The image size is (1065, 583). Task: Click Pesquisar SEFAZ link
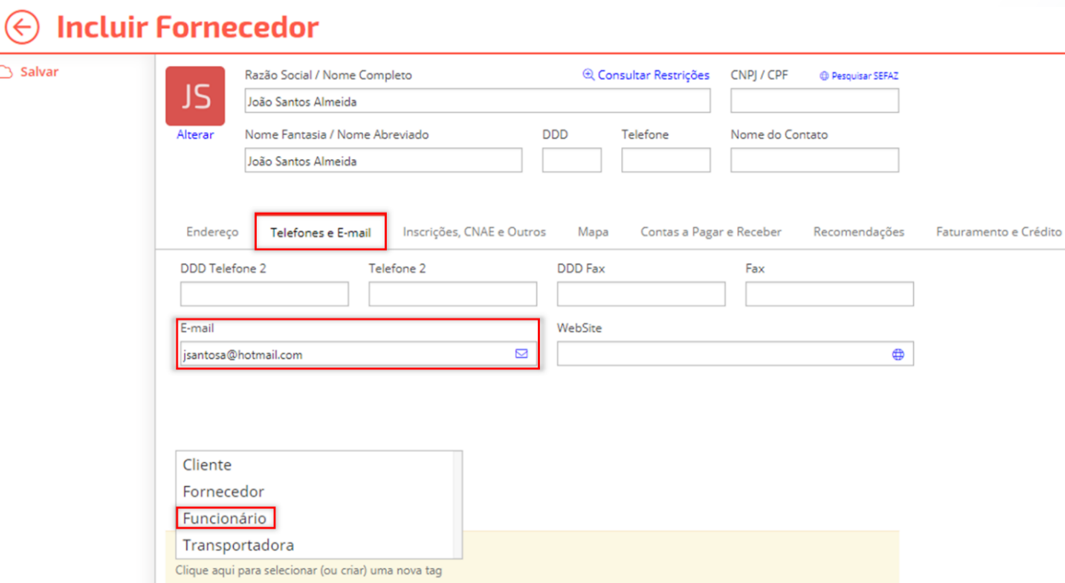[859, 76]
